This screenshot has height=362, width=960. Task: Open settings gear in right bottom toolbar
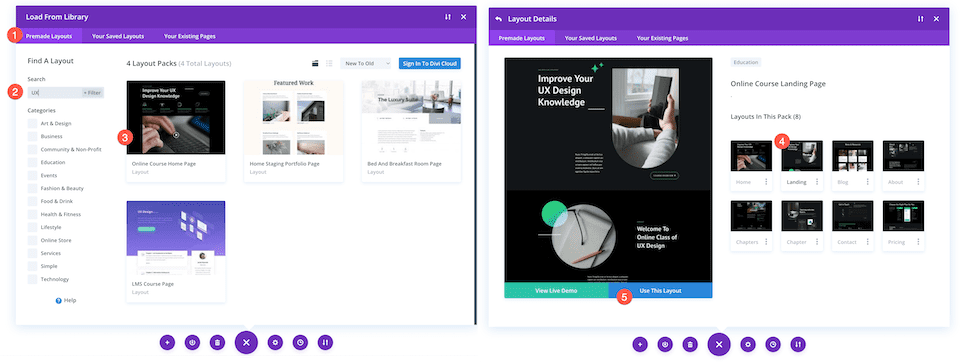(x=748, y=345)
